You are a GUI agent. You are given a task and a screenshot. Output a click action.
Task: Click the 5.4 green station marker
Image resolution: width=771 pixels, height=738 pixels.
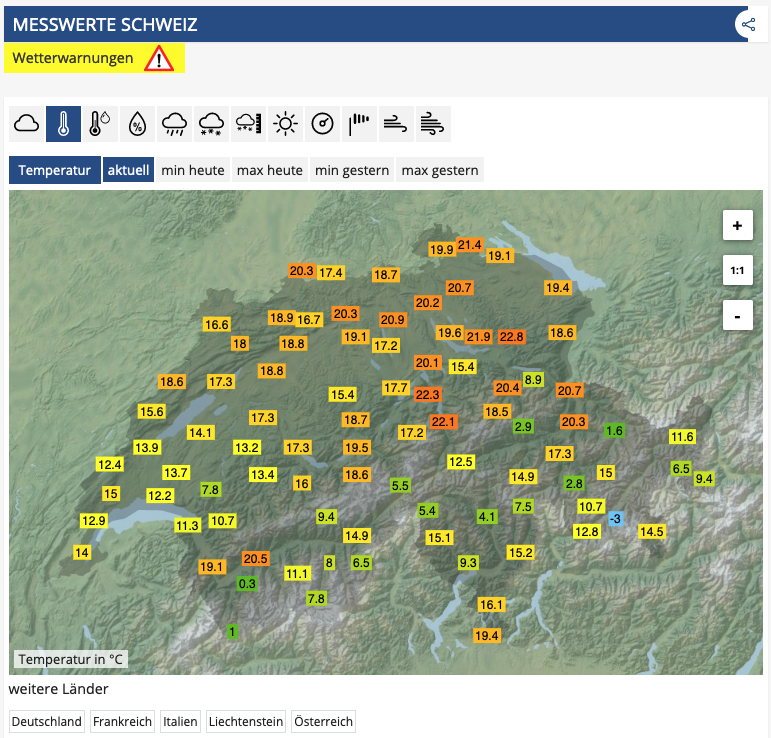[427, 511]
